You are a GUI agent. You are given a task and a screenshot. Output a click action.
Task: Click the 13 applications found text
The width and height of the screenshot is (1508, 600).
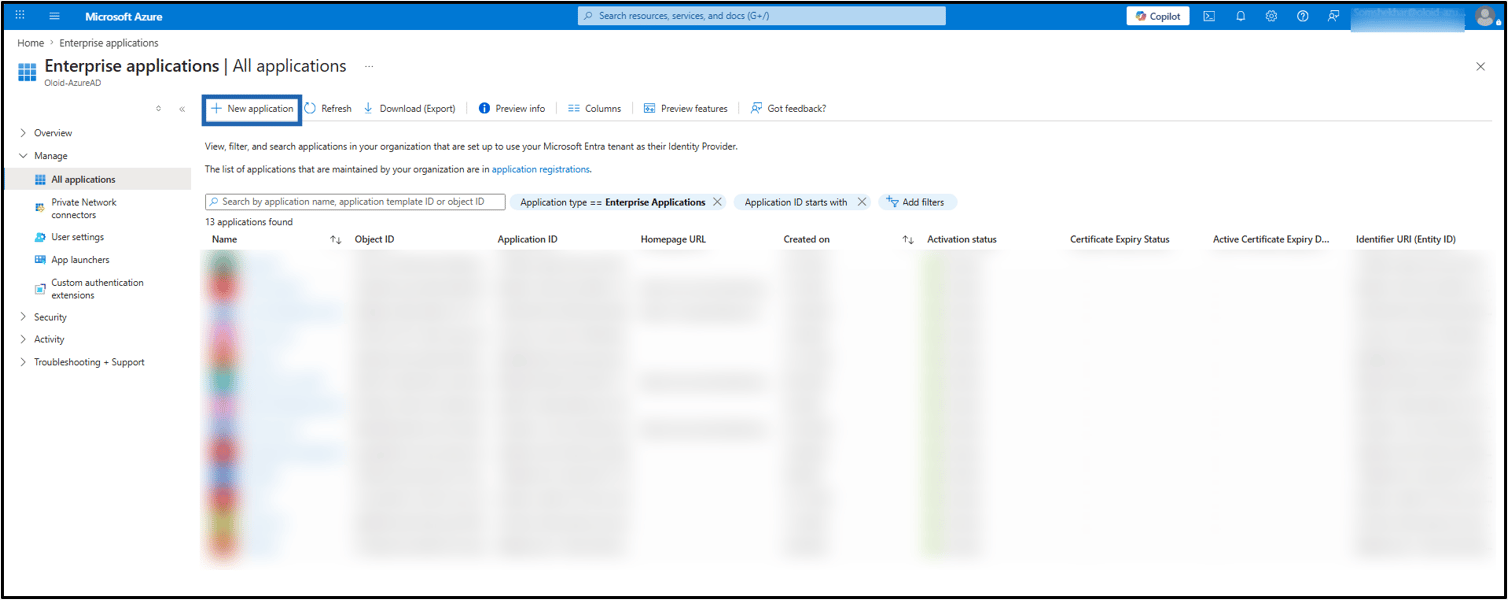point(249,222)
